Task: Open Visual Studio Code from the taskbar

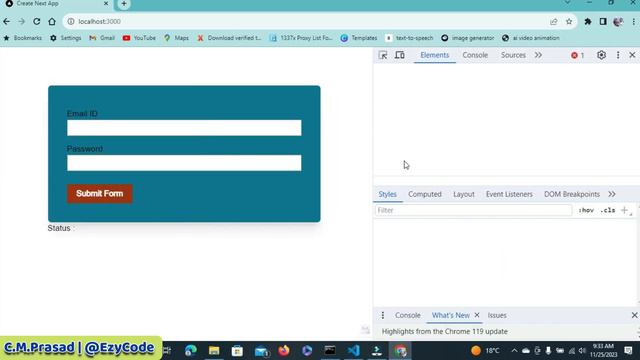Action: coord(353,351)
